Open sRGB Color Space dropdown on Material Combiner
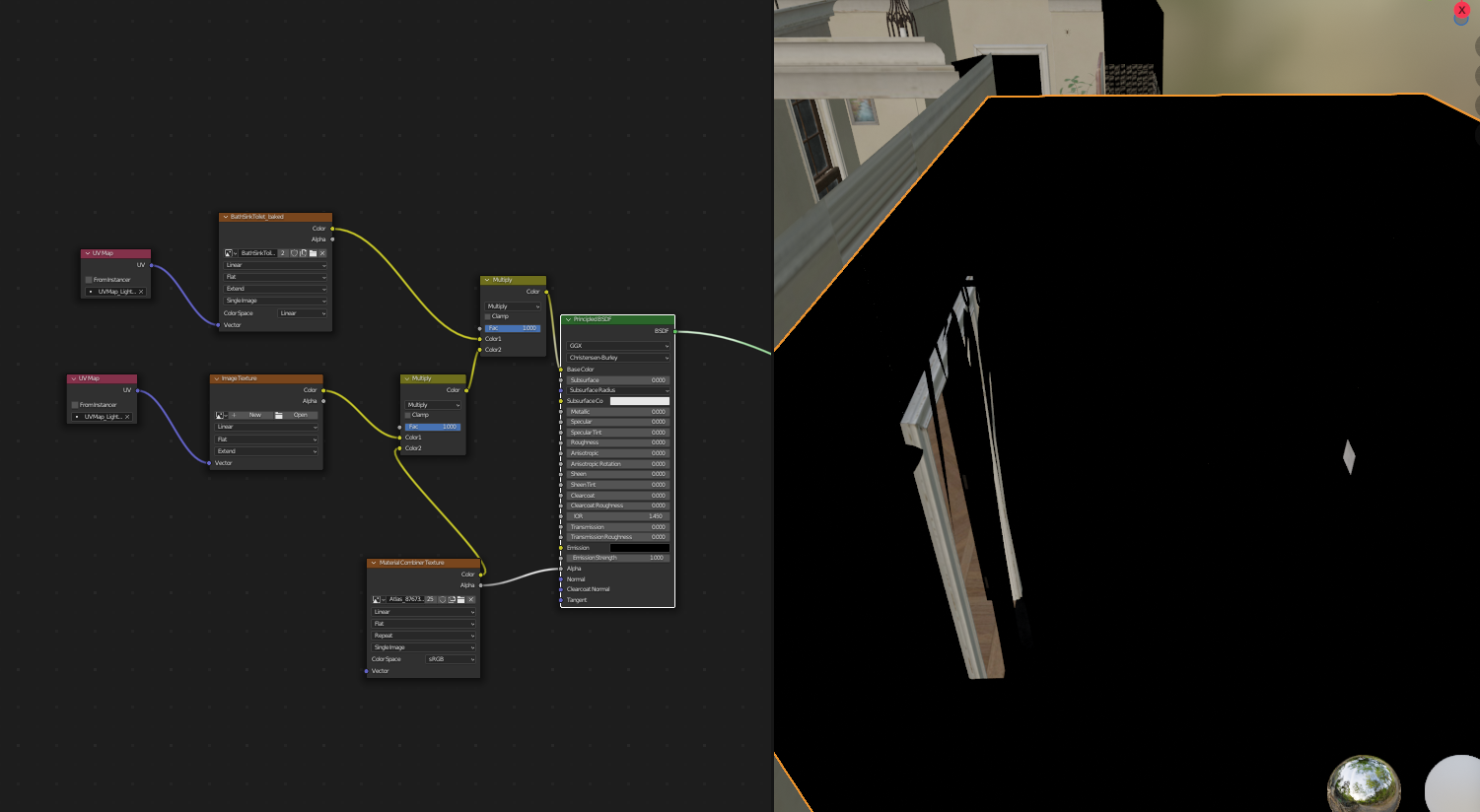The width and height of the screenshot is (1480, 812). [x=451, y=659]
